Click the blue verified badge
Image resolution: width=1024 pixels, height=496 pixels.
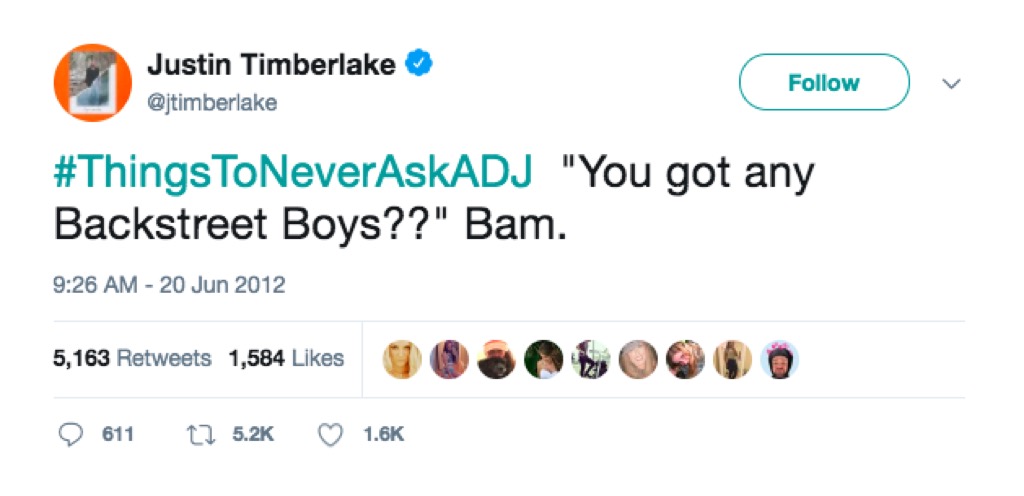pos(417,66)
